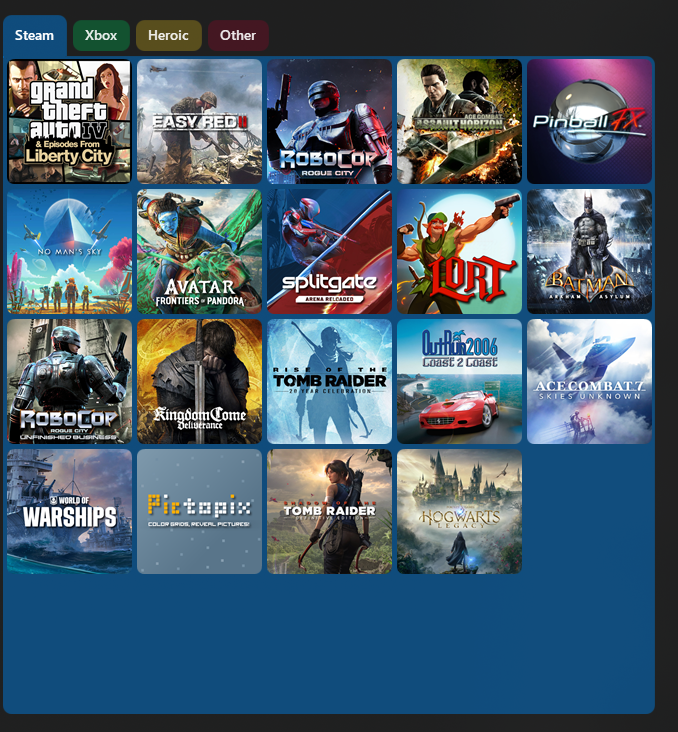Select World of Warships tile

tap(70, 512)
